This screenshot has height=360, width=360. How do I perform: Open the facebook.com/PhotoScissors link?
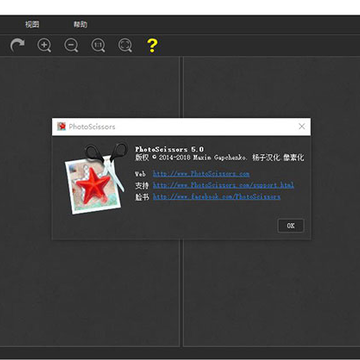pyautogui.click(x=217, y=197)
